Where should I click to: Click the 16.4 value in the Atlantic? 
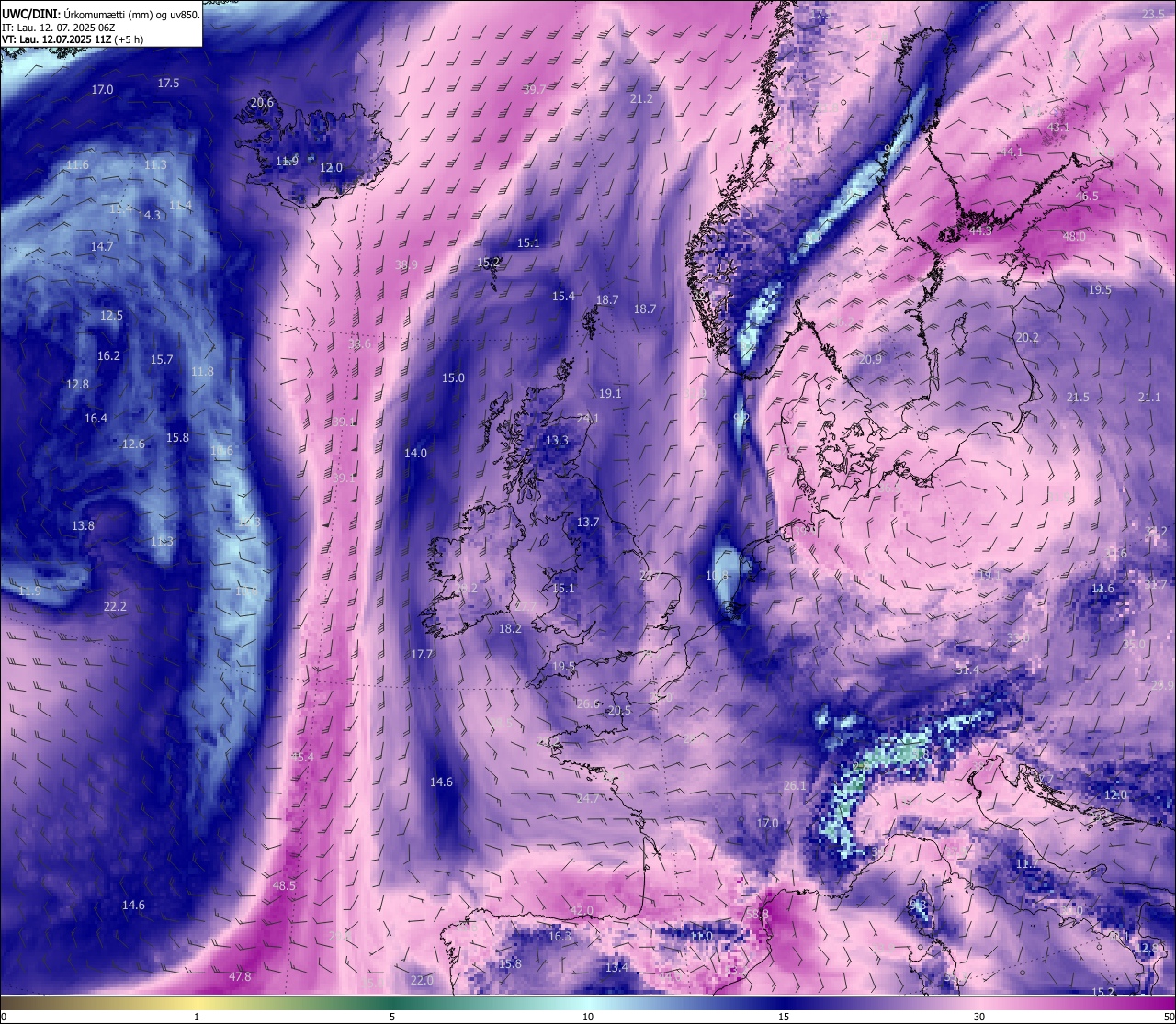click(96, 419)
